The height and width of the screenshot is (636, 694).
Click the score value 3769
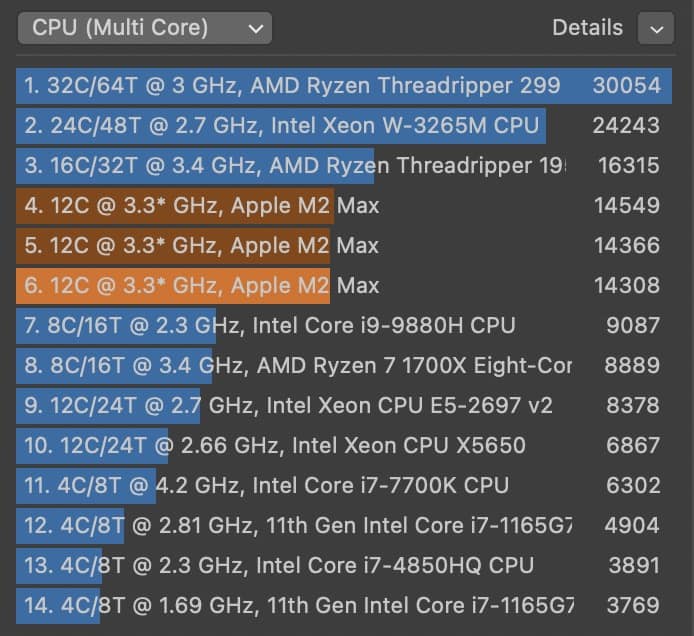(x=633, y=605)
